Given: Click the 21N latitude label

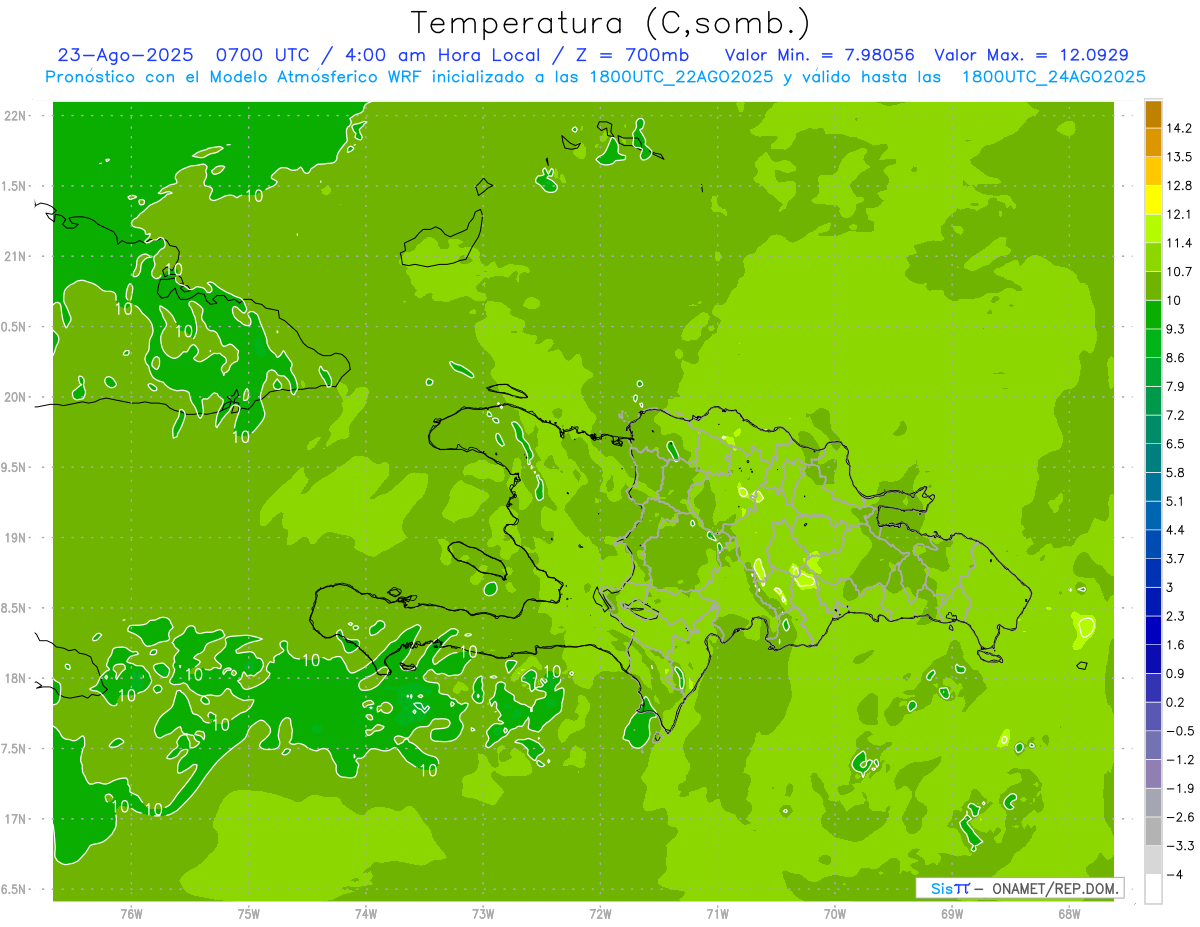Looking at the screenshot, I should click(16, 257).
